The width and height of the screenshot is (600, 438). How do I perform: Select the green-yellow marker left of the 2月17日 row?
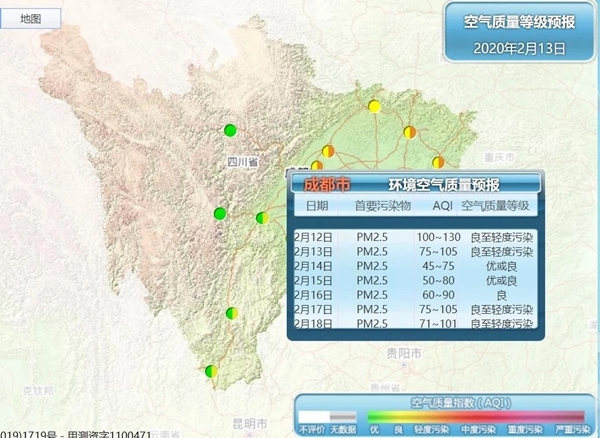point(232,313)
